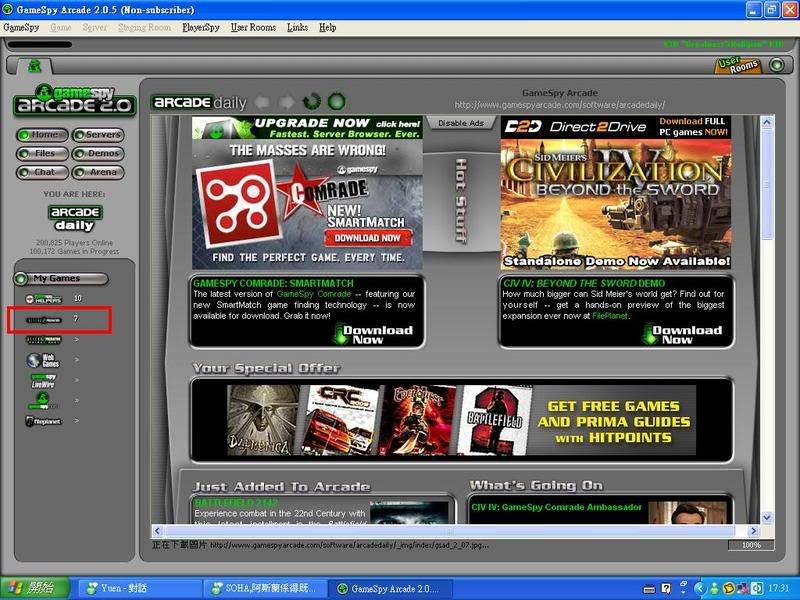Expand the Web Games arrow
Screen dimensions: 800x600
76,360
